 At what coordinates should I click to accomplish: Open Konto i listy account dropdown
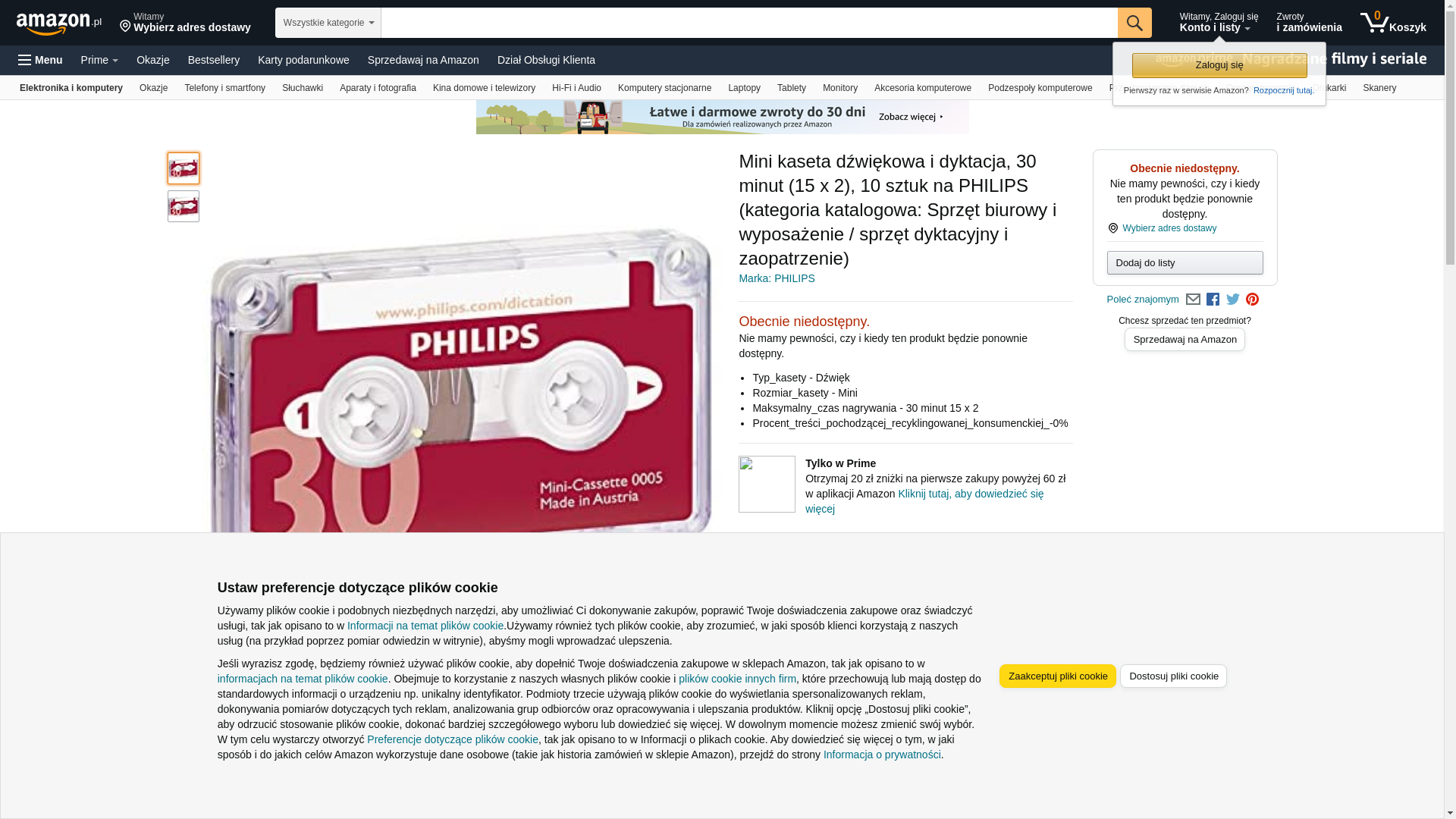point(1219,23)
